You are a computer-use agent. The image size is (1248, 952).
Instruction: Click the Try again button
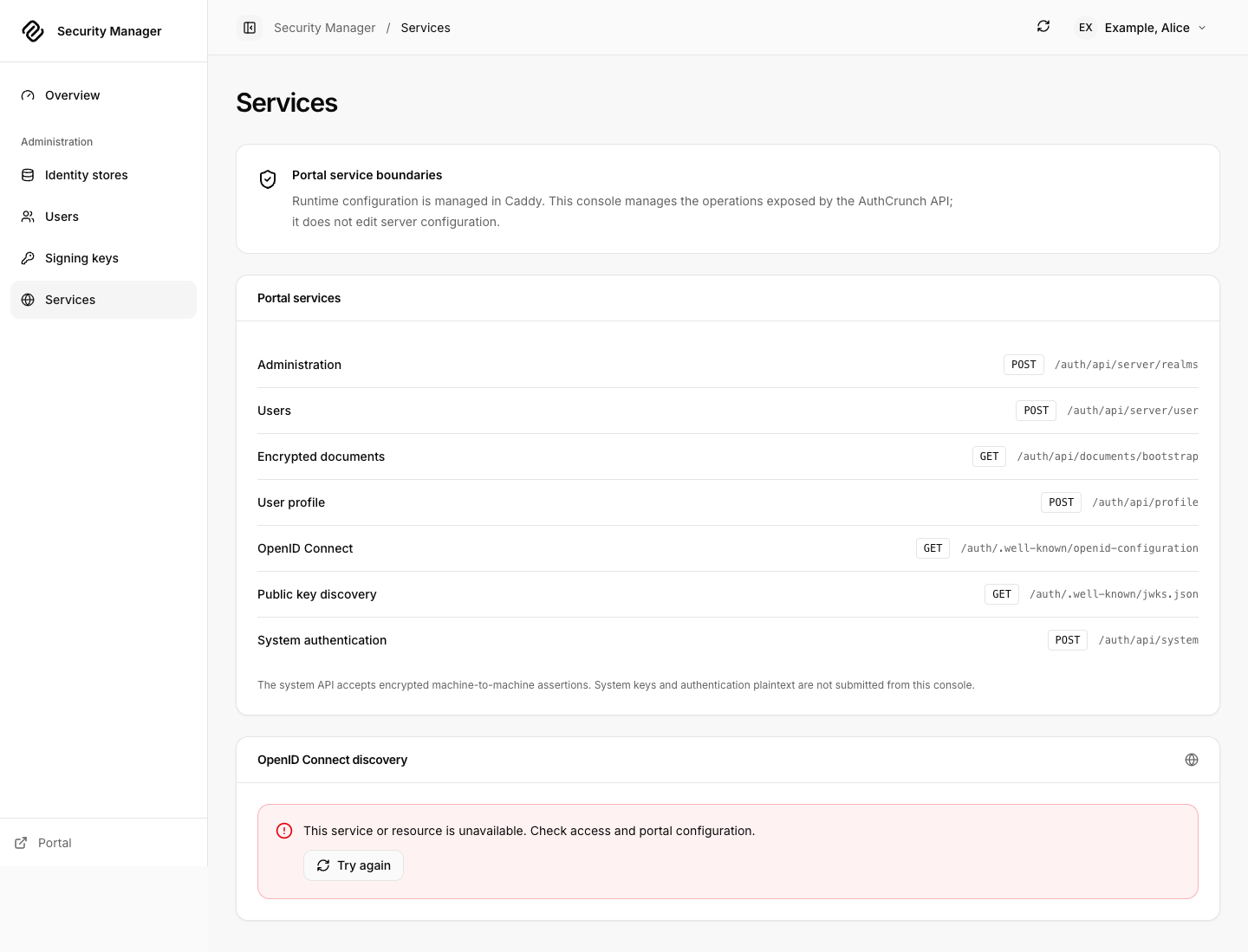click(x=354, y=865)
